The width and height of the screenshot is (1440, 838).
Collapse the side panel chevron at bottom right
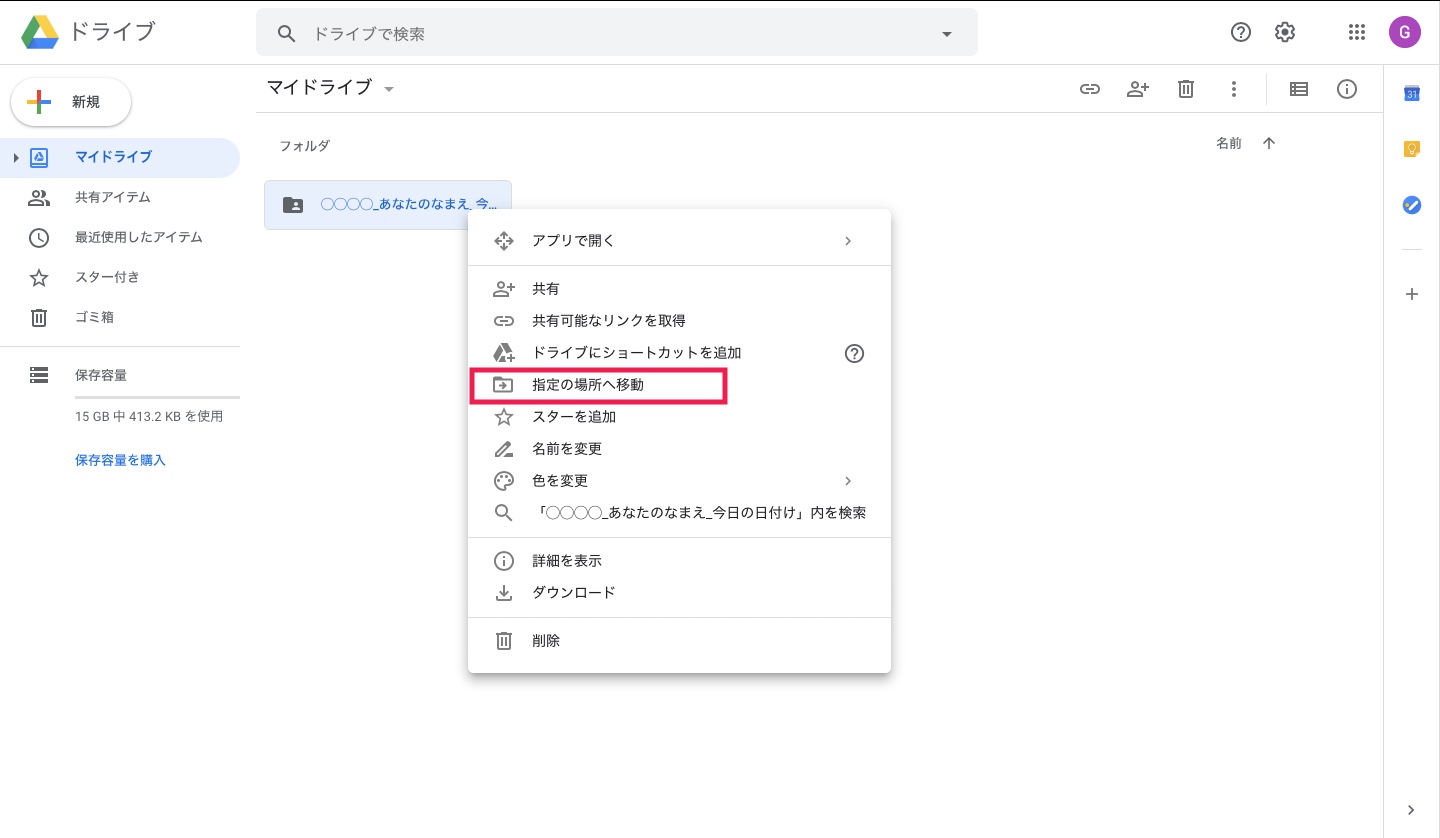point(1411,810)
